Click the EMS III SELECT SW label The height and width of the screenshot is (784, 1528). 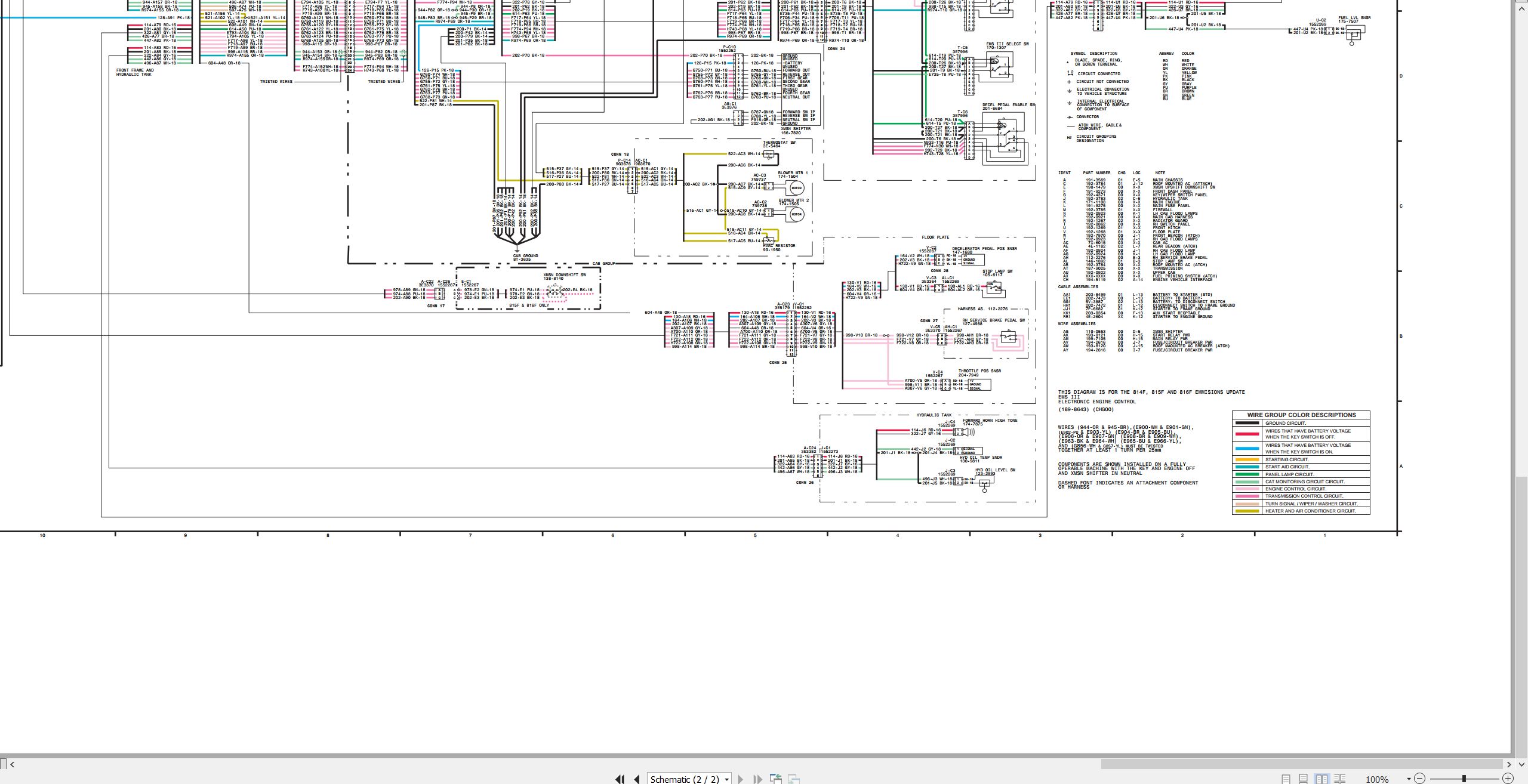tap(1008, 44)
